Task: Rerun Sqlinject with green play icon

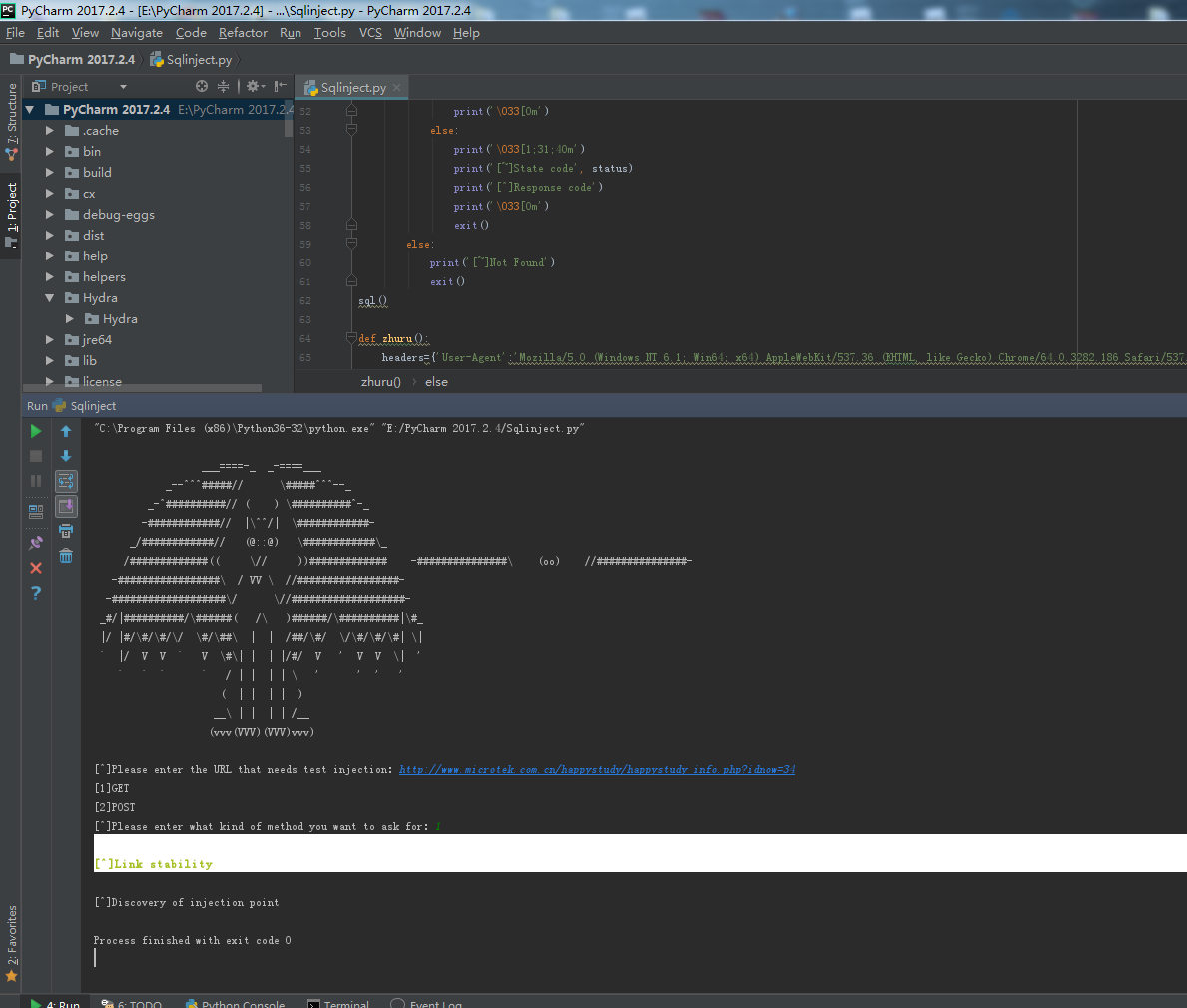Action: click(x=36, y=431)
